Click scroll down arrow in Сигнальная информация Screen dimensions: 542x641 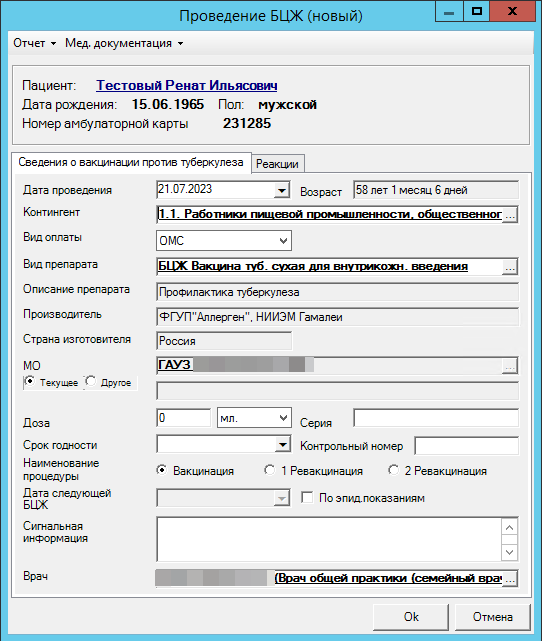tap(509, 552)
